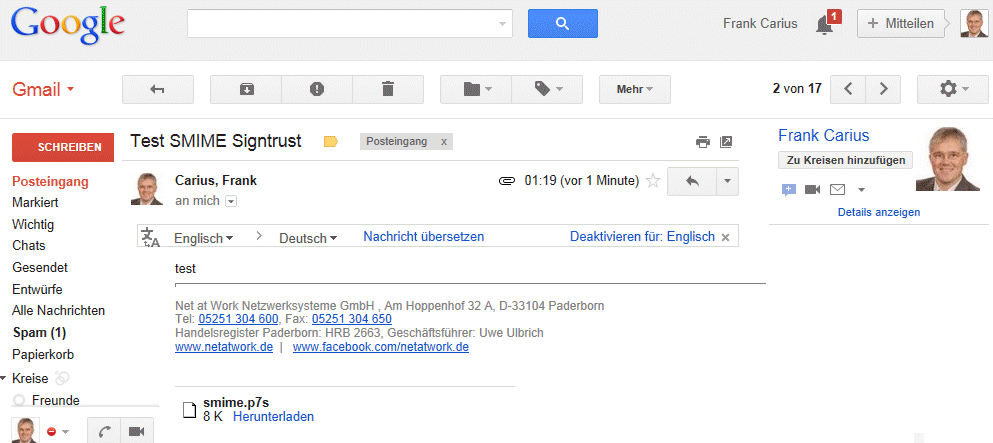993x443 pixels.
Task: Open the settings gear menu
Action: (x=952, y=89)
